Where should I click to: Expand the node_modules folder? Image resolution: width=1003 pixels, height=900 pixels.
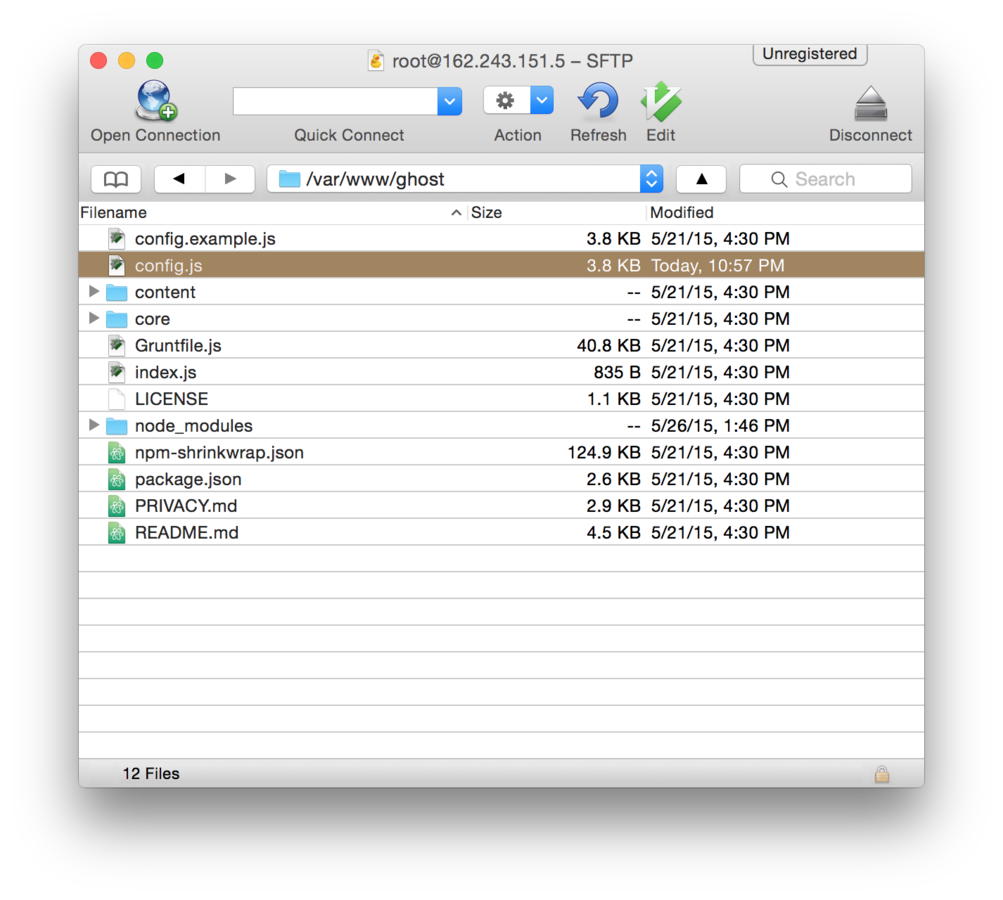click(93, 425)
